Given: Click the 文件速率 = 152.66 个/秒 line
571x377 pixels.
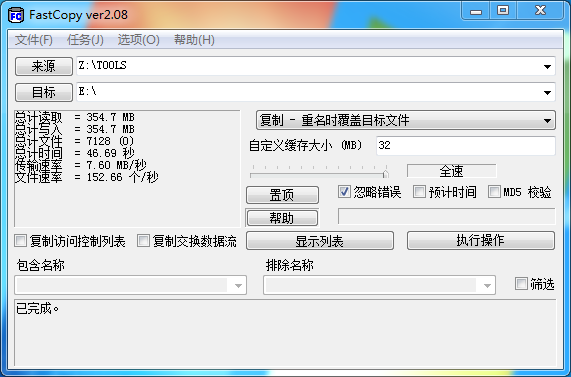Looking at the screenshot, I should tap(87, 177).
